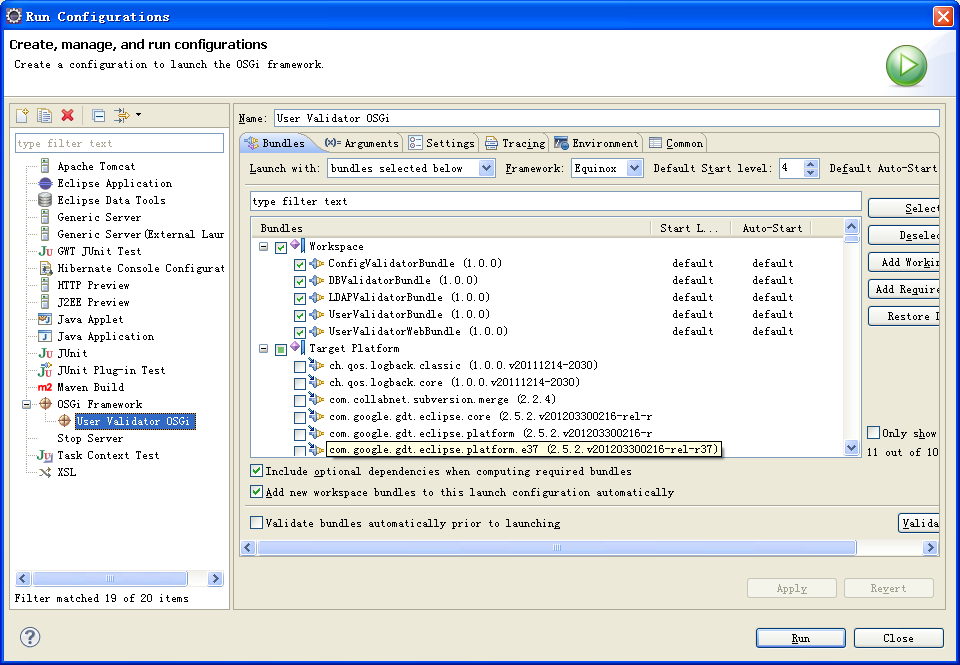
Task: Open the Framework Equinox dropdown
Action: [635, 168]
